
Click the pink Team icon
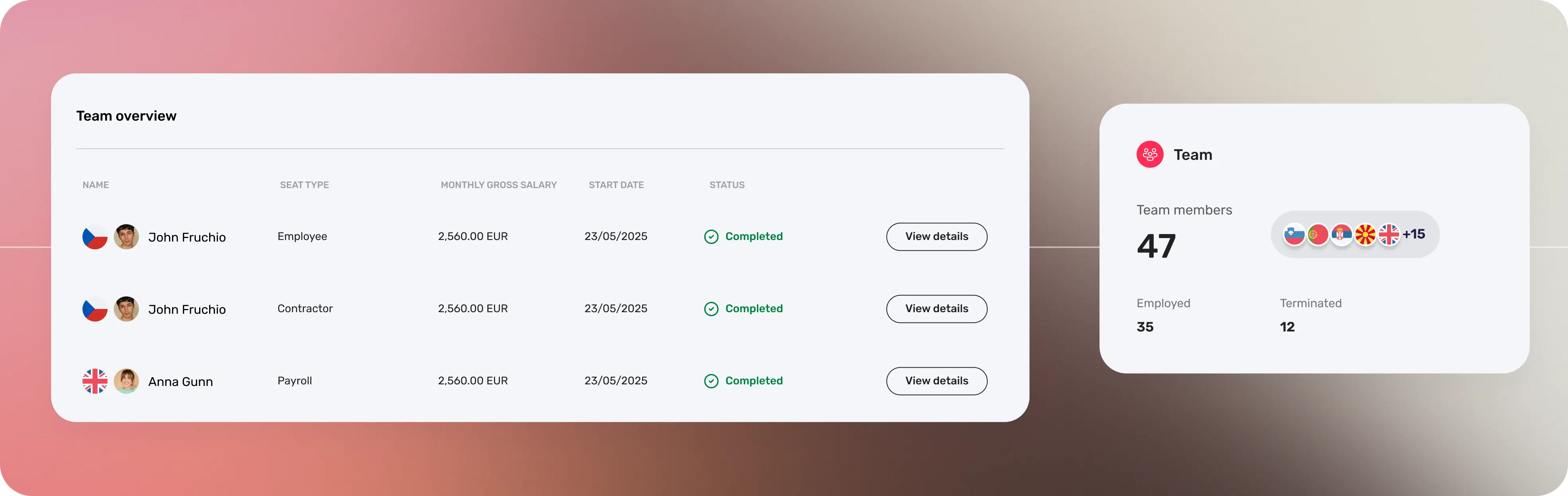click(x=1150, y=155)
